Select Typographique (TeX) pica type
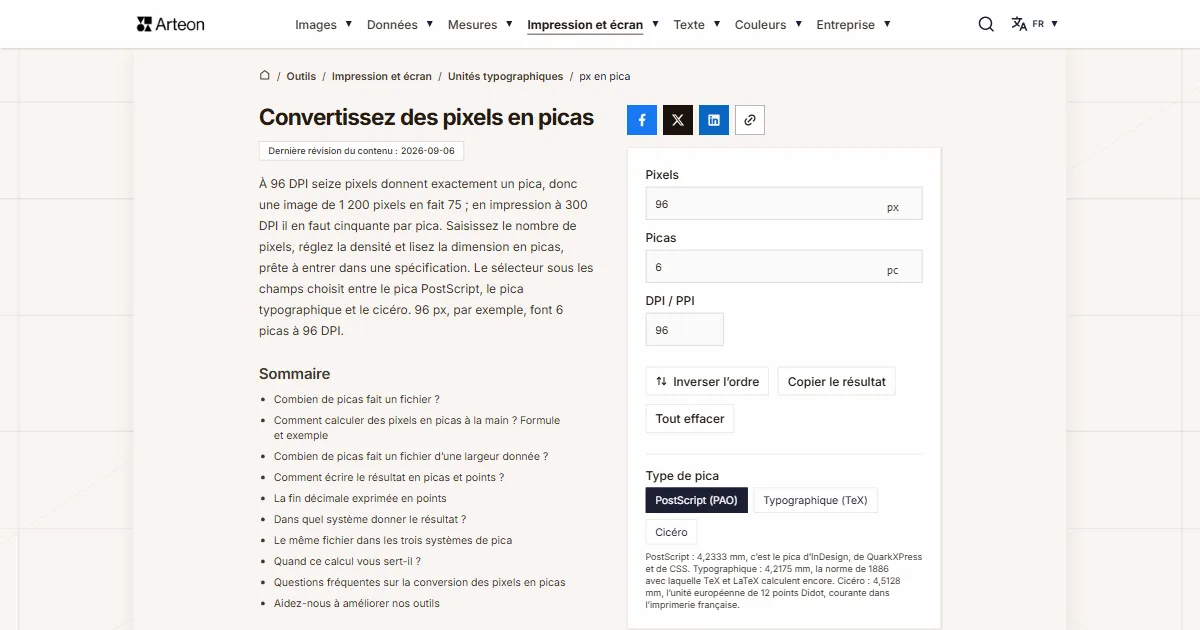Viewport: 1200px width, 630px height. click(x=815, y=500)
